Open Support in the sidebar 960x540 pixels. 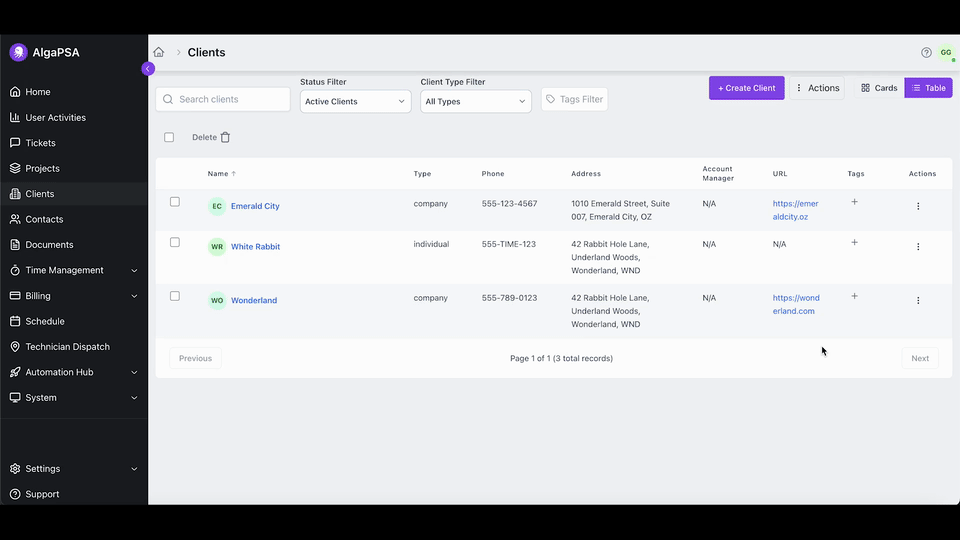(73, 494)
